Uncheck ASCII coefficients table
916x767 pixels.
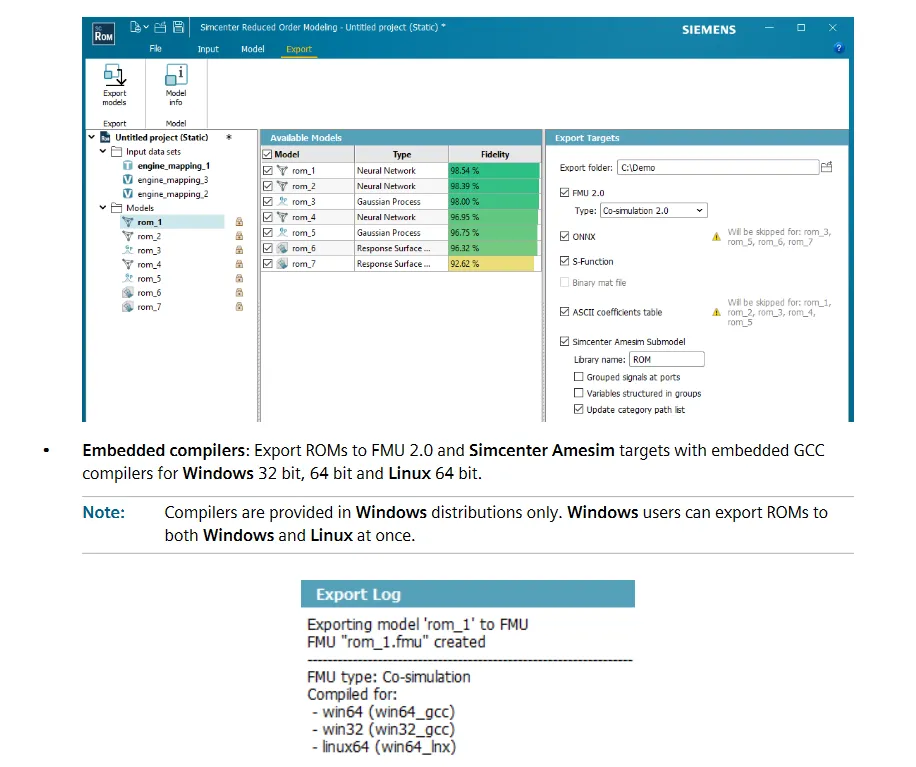564,312
